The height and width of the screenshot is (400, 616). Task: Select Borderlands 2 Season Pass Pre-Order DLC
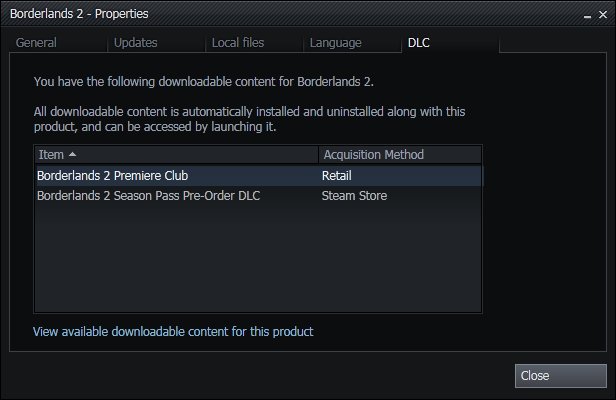coord(148,196)
